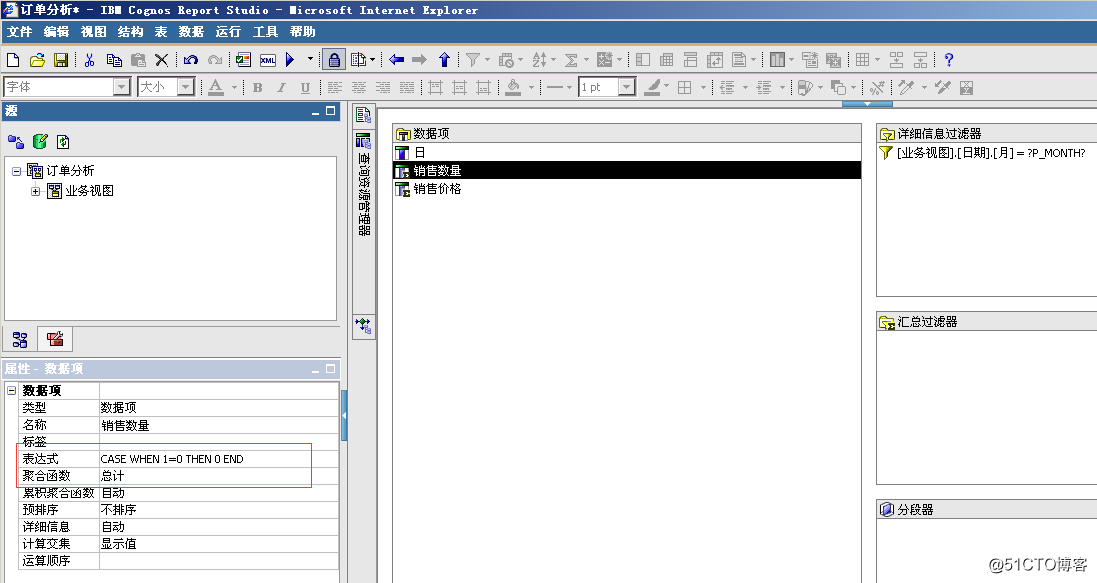The image size is (1097, 583).
Task: Click the blue Up arrow icon
Action: (x=444, y=60)
